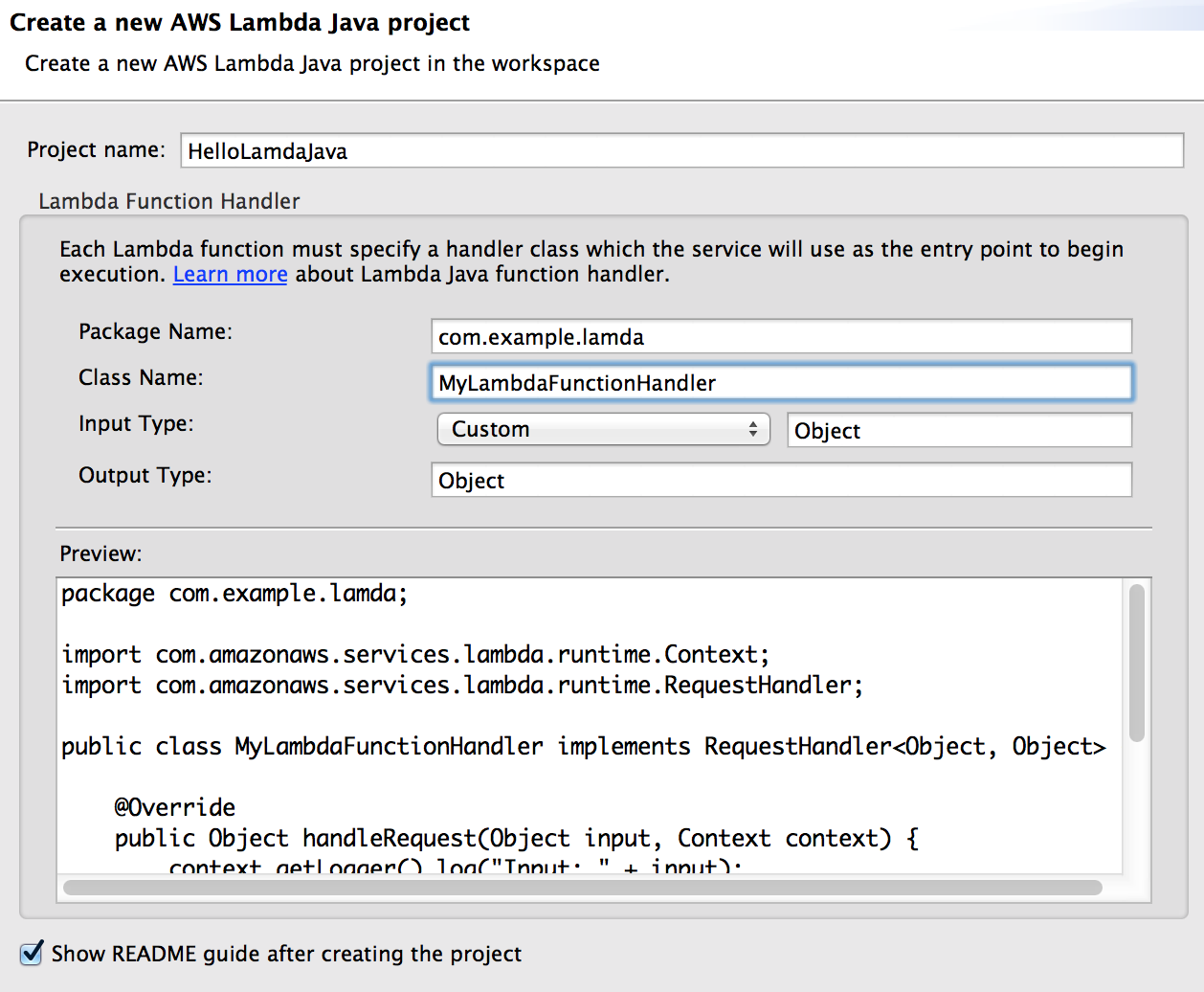Click the Output Type field

pos(780,480)
